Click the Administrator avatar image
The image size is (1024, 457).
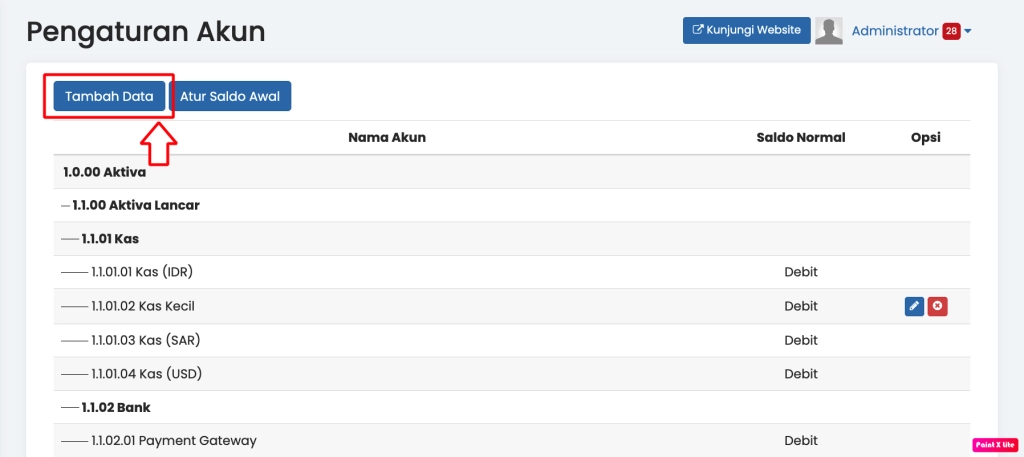[829, 31]
